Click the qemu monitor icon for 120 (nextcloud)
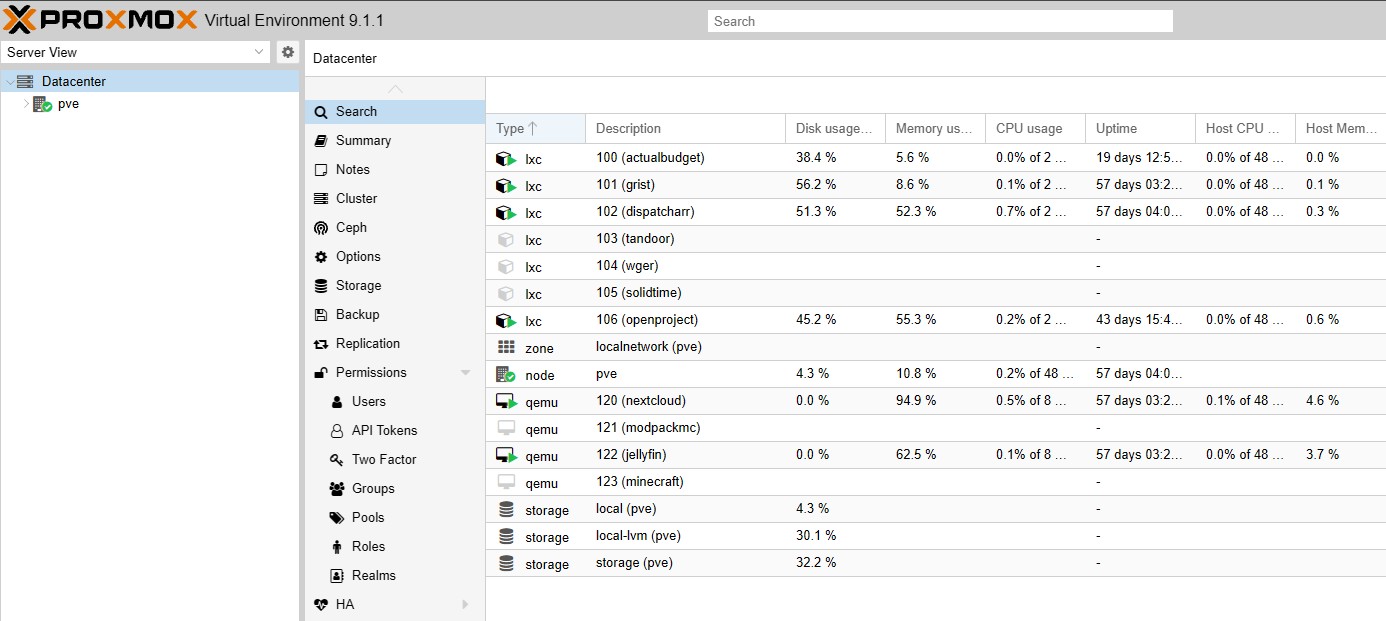 click(x=506, y=401)
